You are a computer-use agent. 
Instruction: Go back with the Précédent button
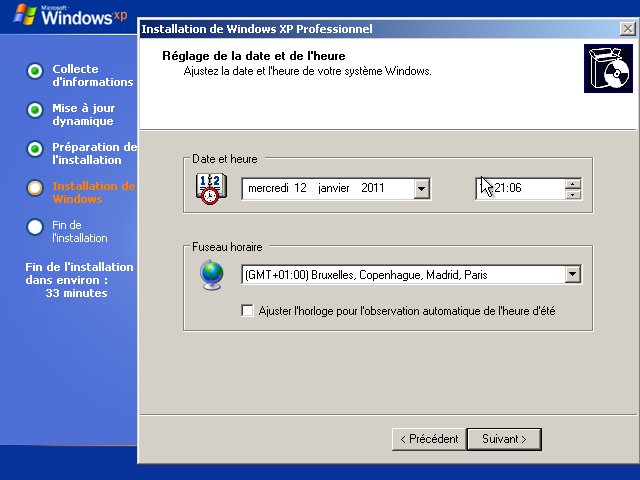(428, 439)
